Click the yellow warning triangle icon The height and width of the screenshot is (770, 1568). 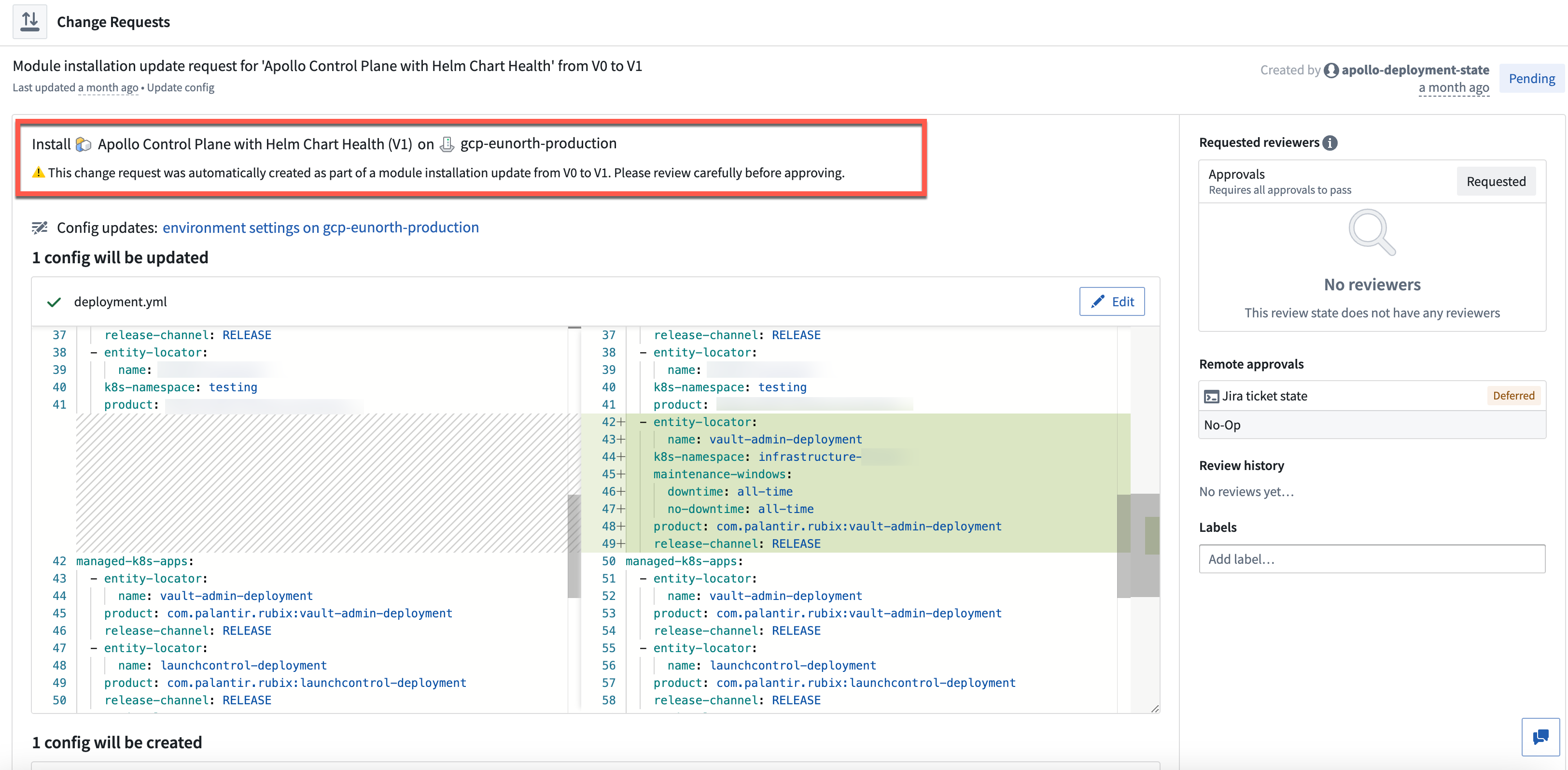pos(38,172)
